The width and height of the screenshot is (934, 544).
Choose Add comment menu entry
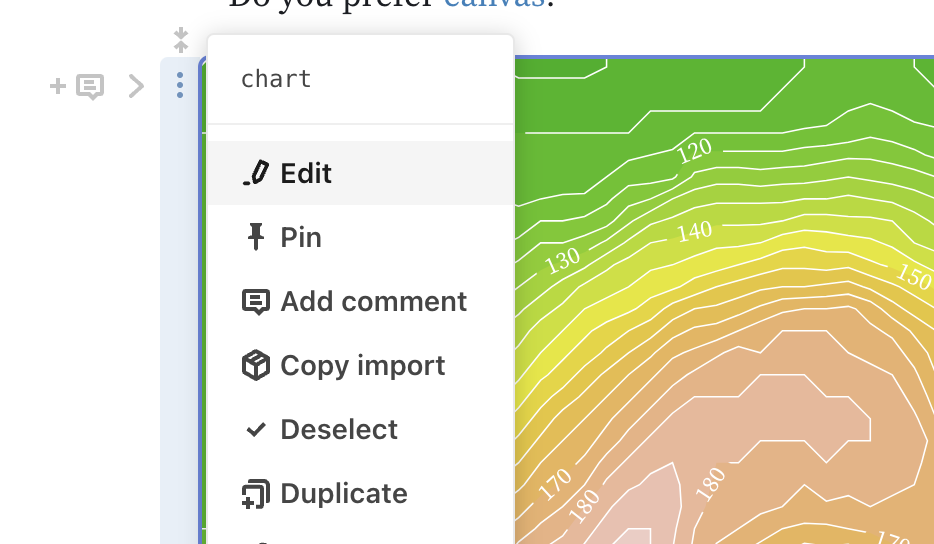coord(360,301)
